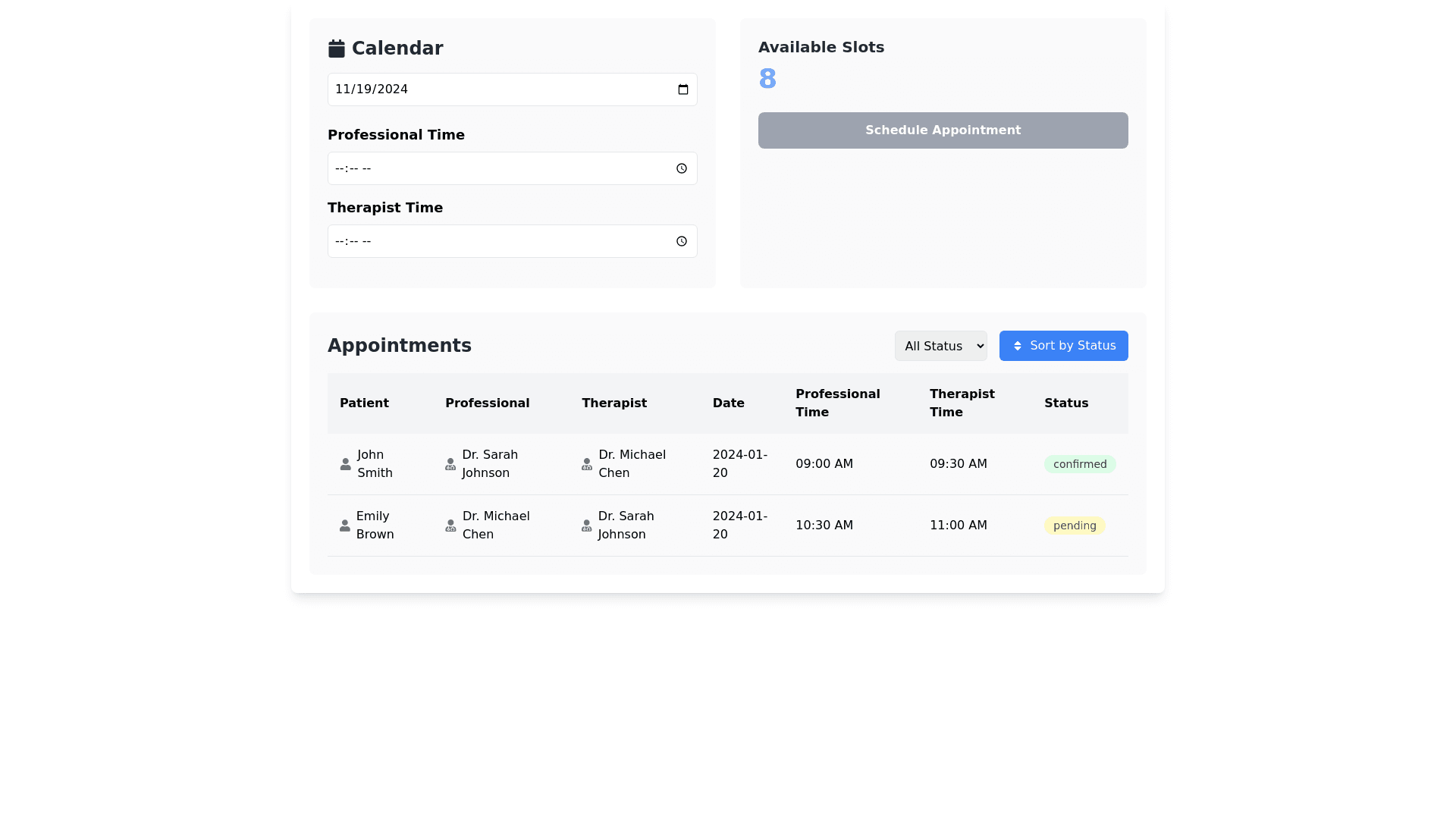Click the Professional Time input field
The image size is (1456, 819).
click(x=500, y=168)
